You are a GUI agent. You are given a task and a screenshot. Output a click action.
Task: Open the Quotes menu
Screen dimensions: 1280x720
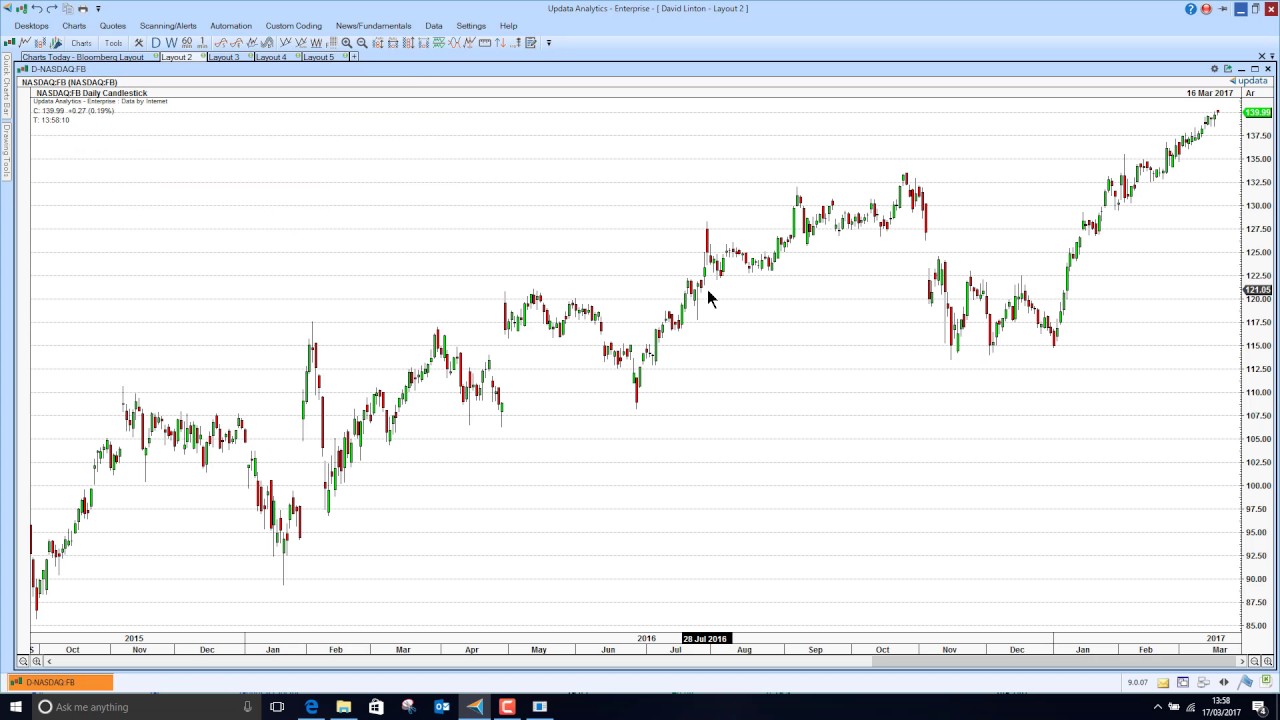tap(113, 26)
